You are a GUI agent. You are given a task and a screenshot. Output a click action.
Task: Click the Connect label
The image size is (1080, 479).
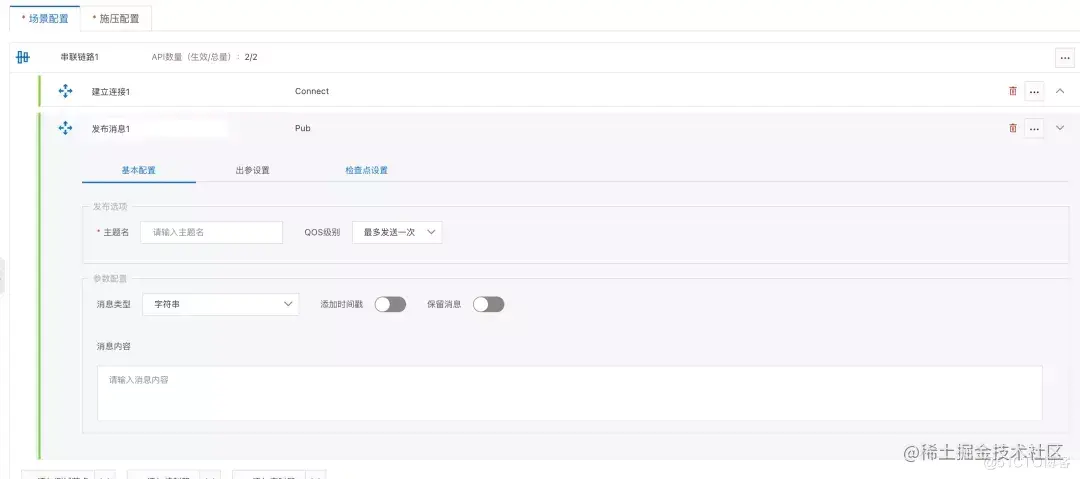click(312, 91)
